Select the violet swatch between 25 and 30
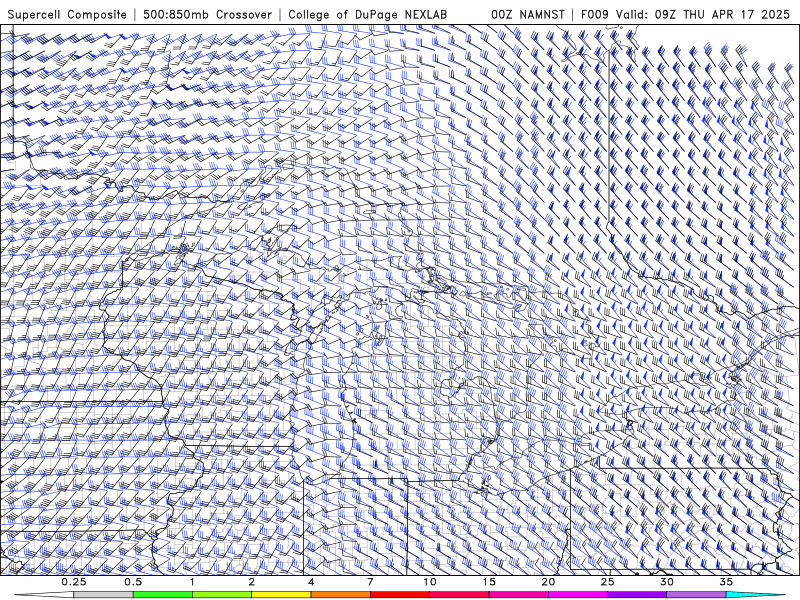 pyautogui.click(x=637, y=595)
